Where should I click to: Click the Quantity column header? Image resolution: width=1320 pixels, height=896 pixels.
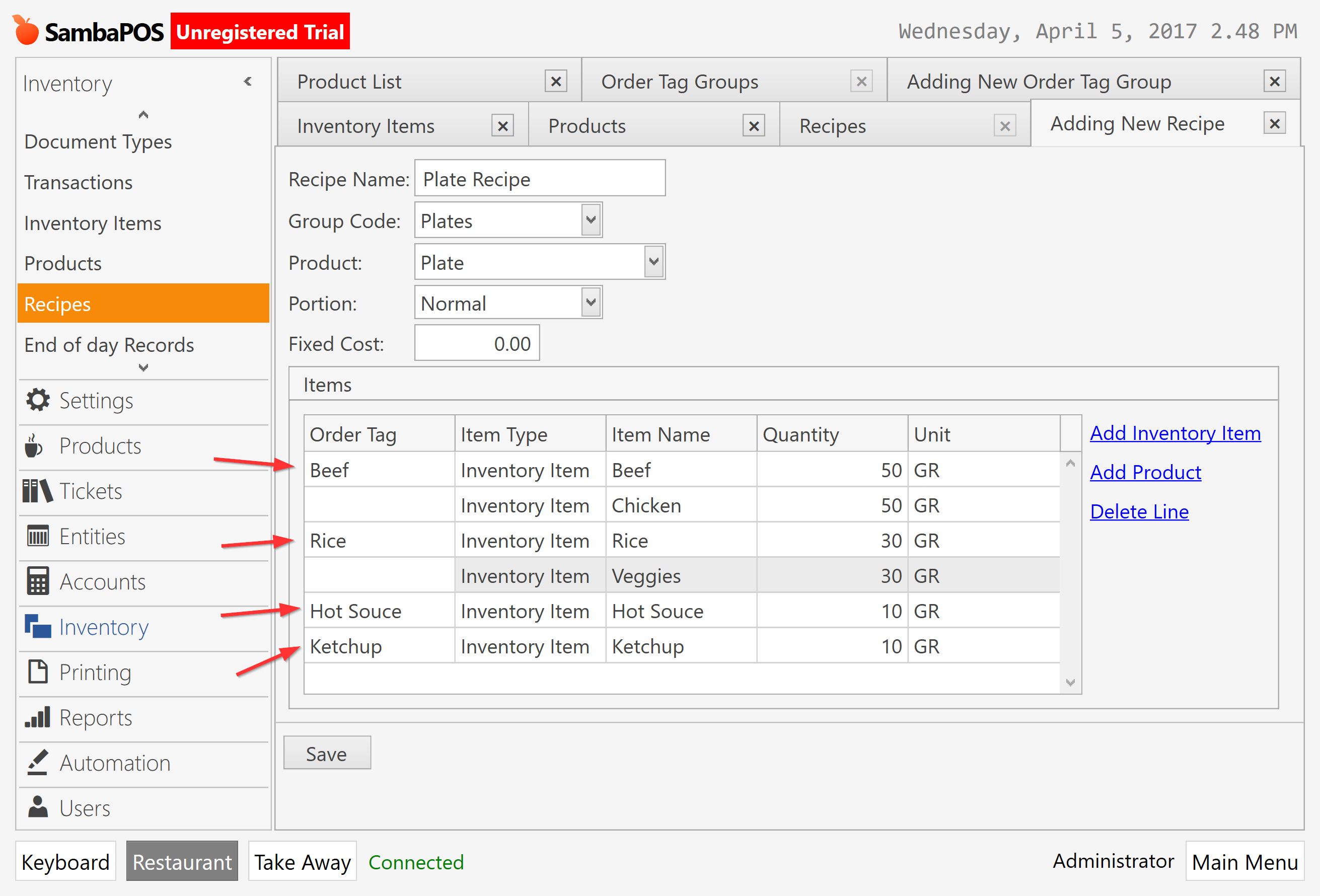point(832,434)
